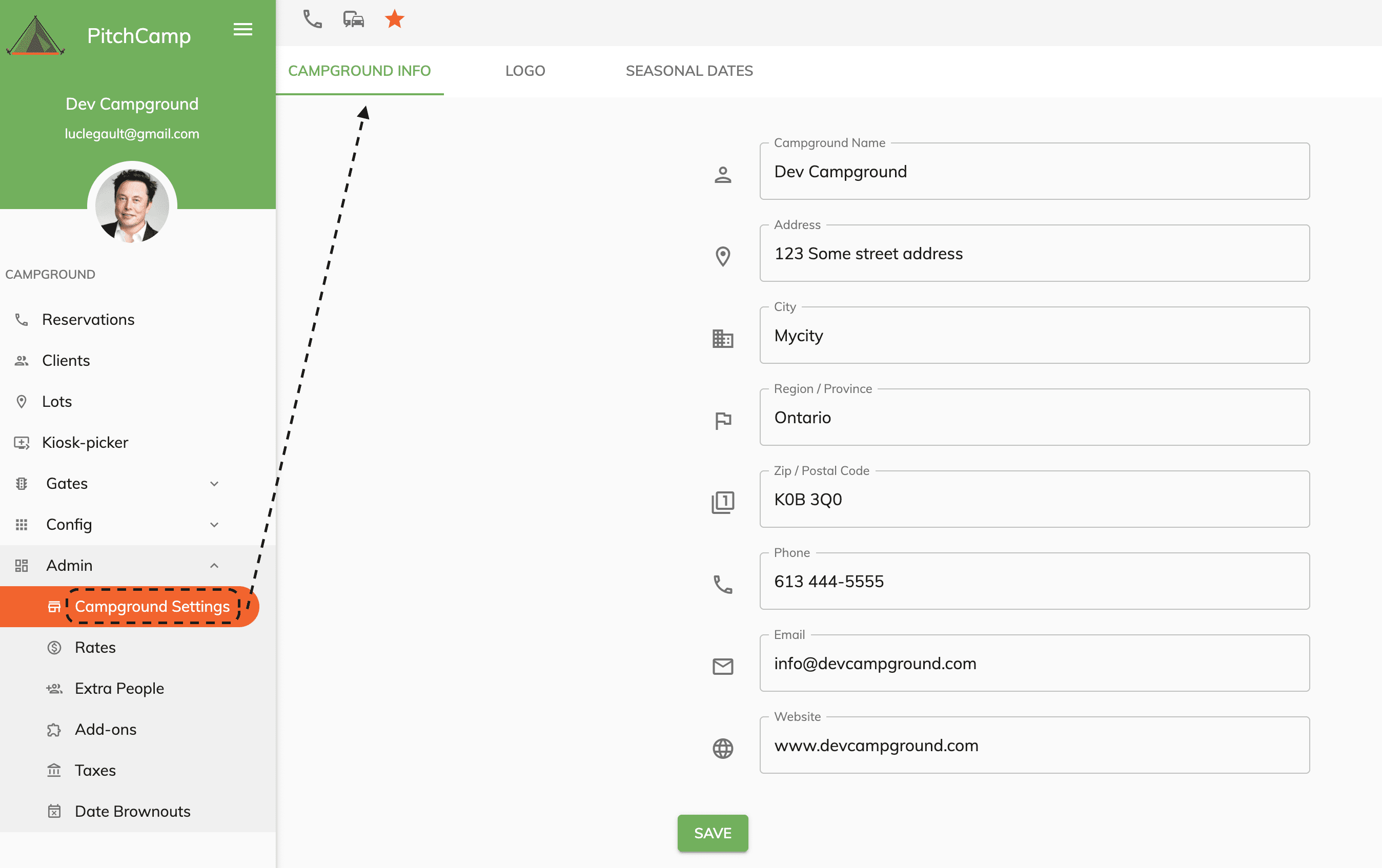Click the Date Brownouts calendar icon
This screenshot has height=868, width=1382.
[x=54, y=811]
